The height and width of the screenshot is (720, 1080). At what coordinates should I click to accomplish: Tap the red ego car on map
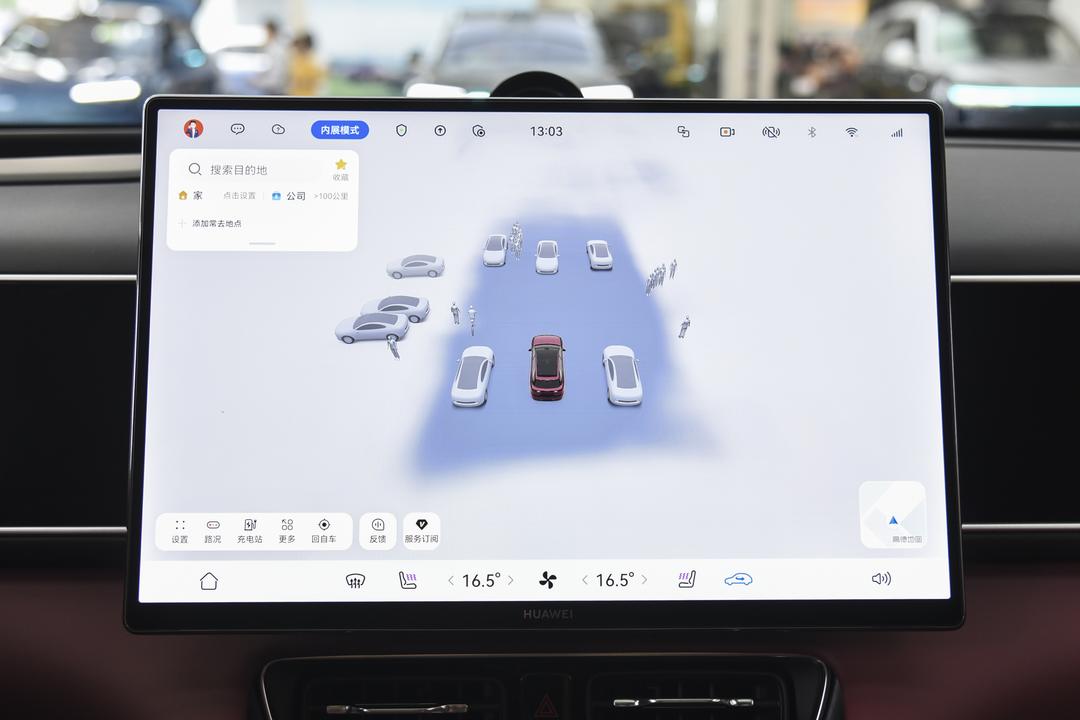[548, 367]
